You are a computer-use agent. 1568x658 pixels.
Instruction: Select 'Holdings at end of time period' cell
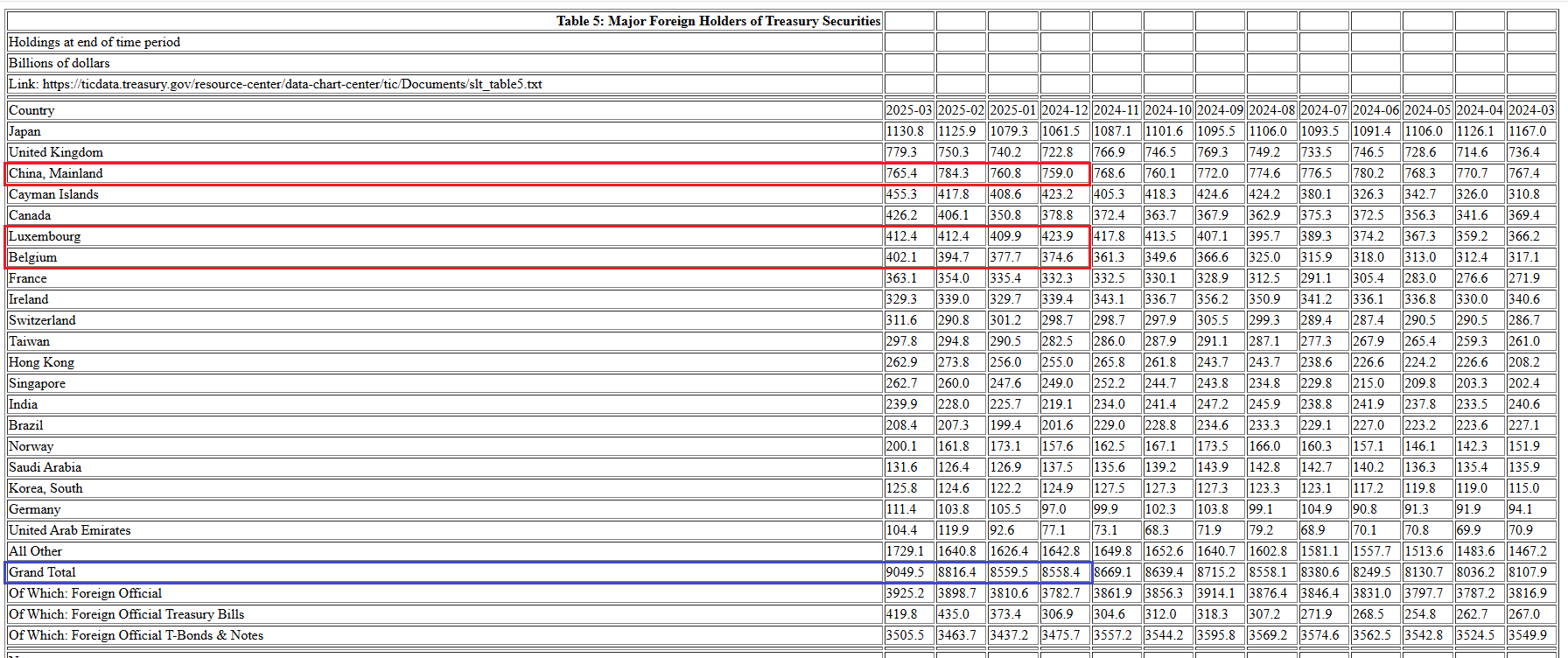[444, 42]
